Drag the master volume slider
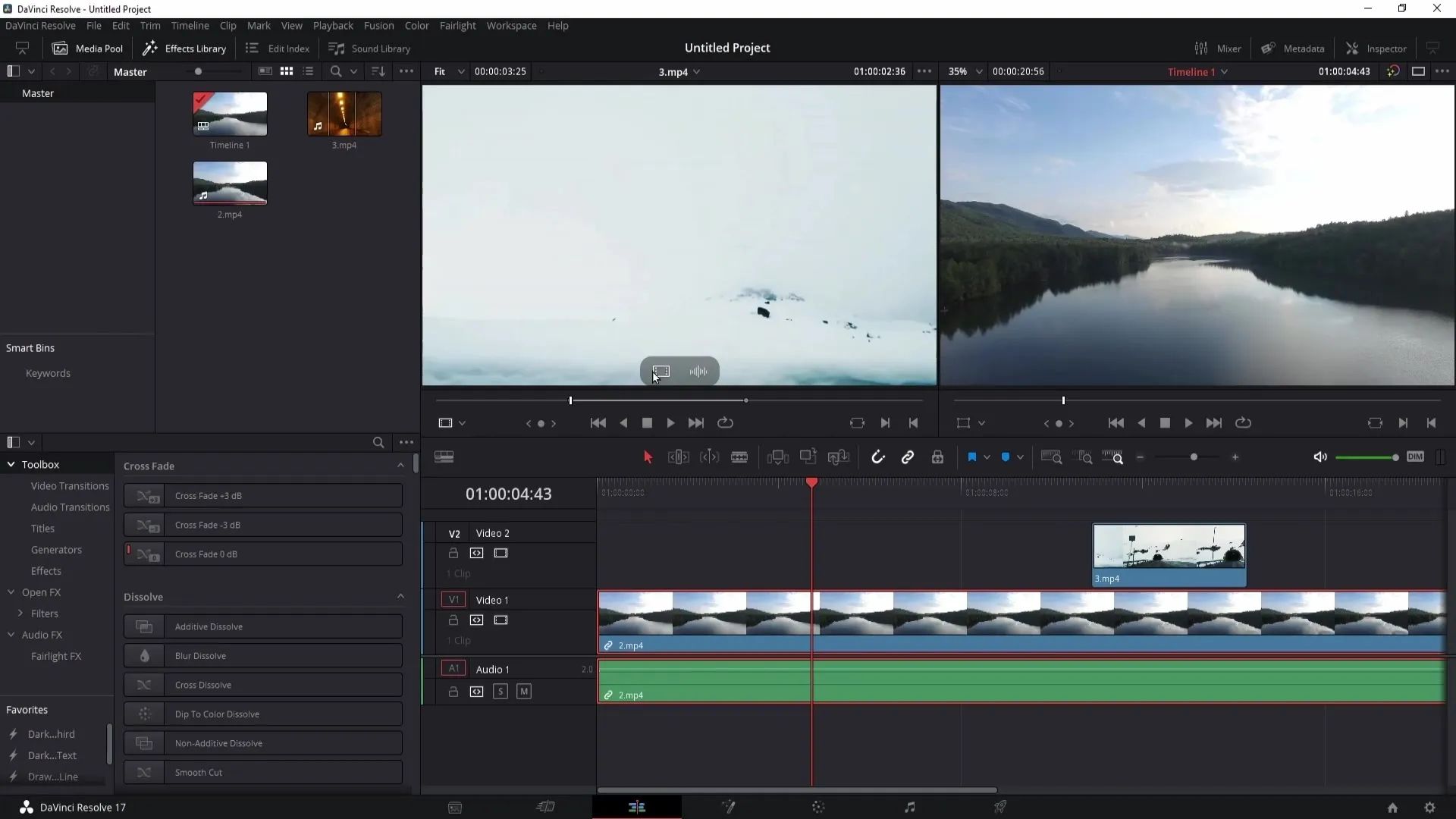Image resolution: width=1456 pixels, height=819 pixels. (x=1394, y=458)
